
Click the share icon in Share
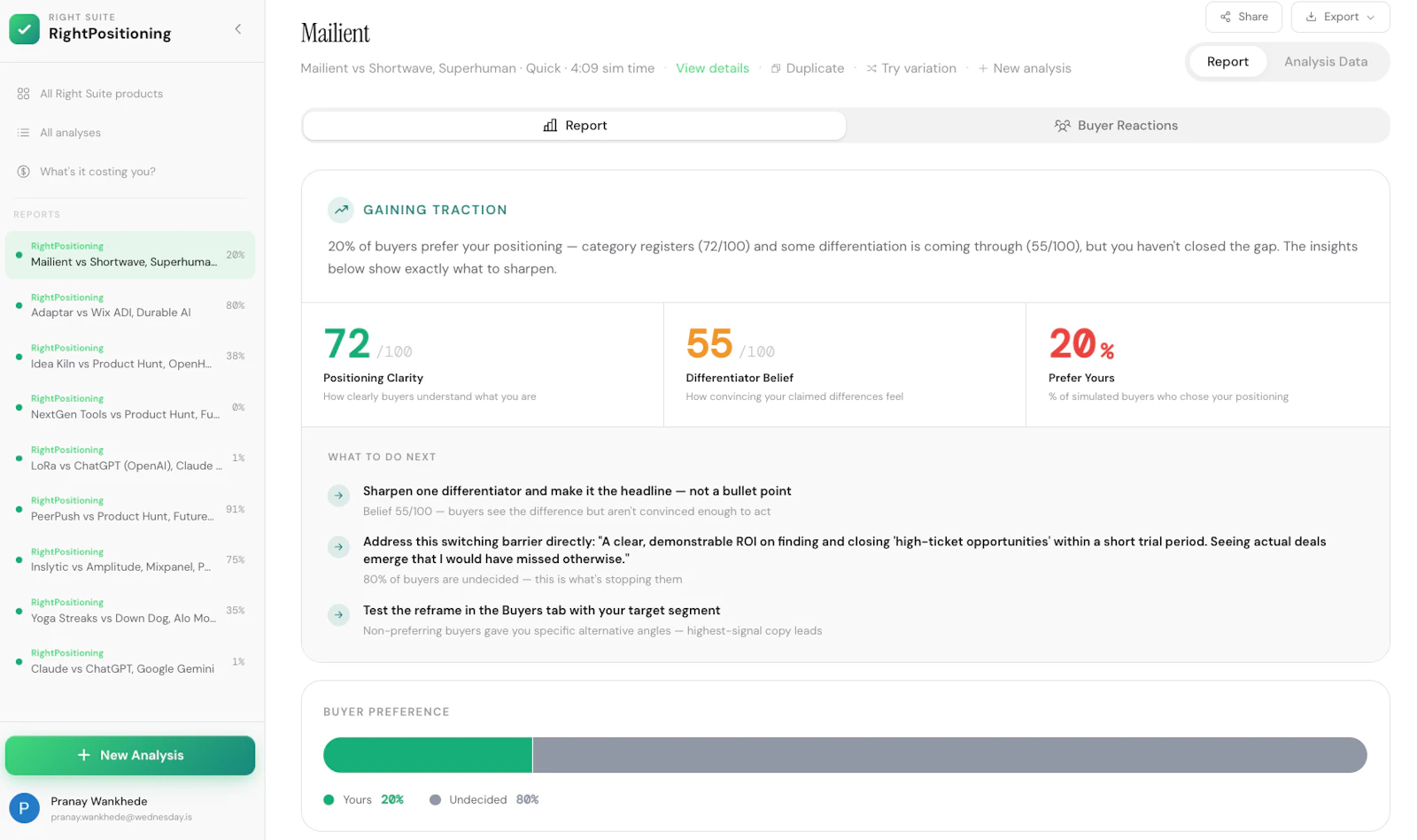pos(1226,17)
